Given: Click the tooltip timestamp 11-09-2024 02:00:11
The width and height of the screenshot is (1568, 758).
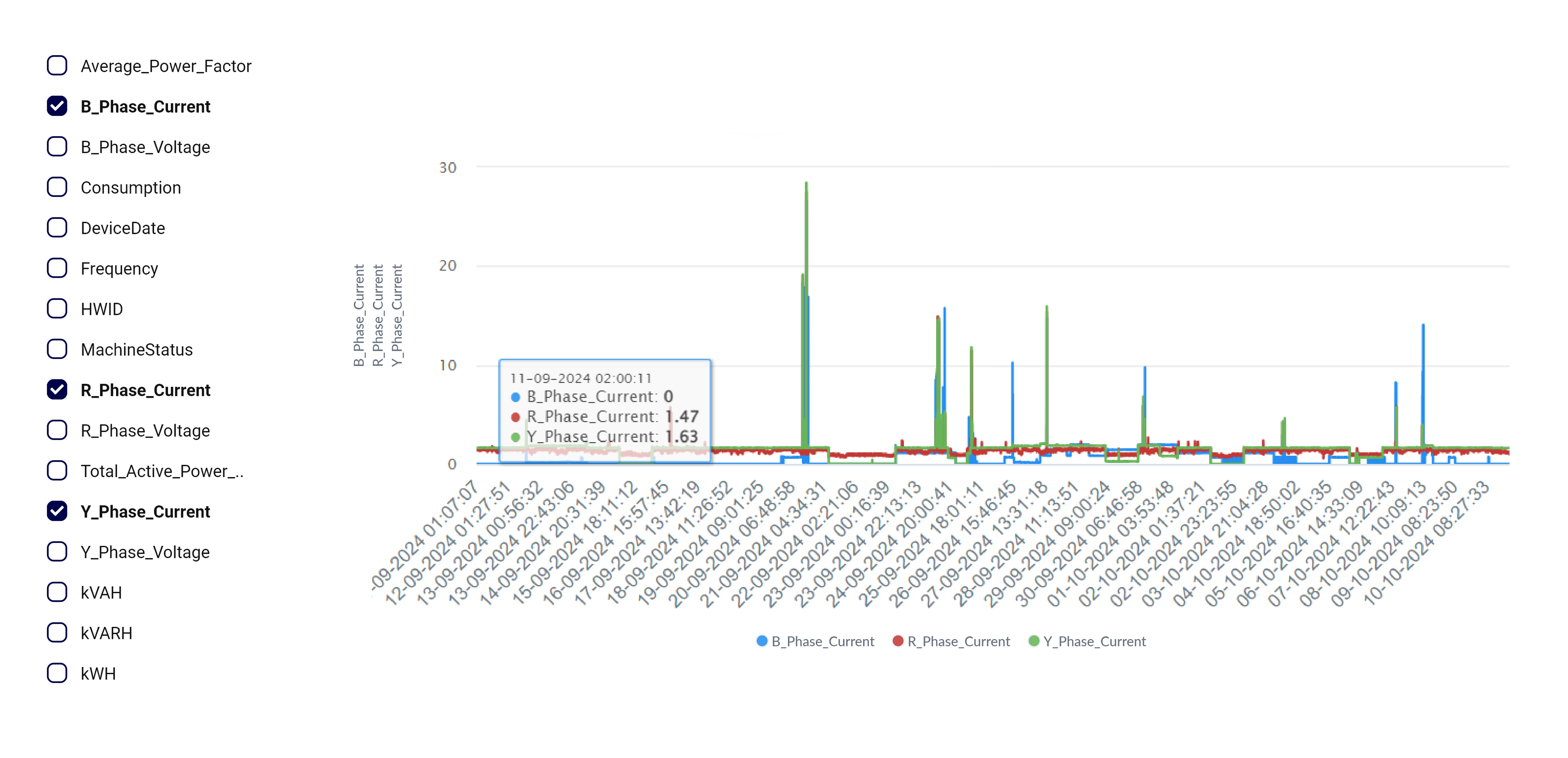Looking at the screenshot, I should click(x=581, y=378).
